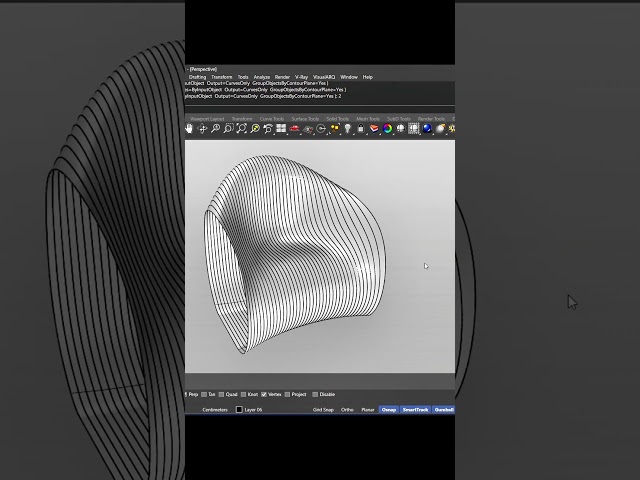Click the black Layer 06 color swatch
This screenshot has height=480, width=640.
pyautogui.click(x=239, y=409)
